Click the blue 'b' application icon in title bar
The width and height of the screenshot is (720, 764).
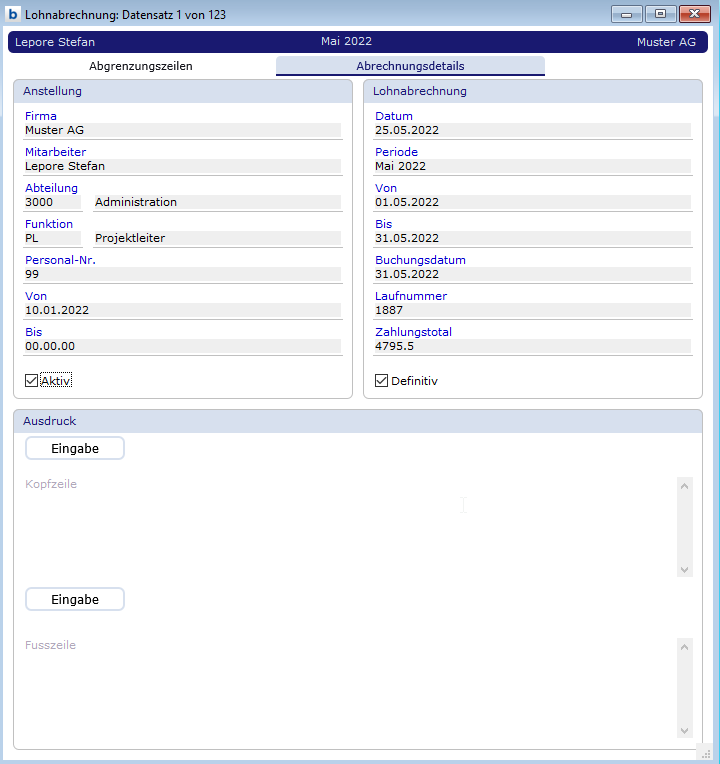click(x=13, y=14)
